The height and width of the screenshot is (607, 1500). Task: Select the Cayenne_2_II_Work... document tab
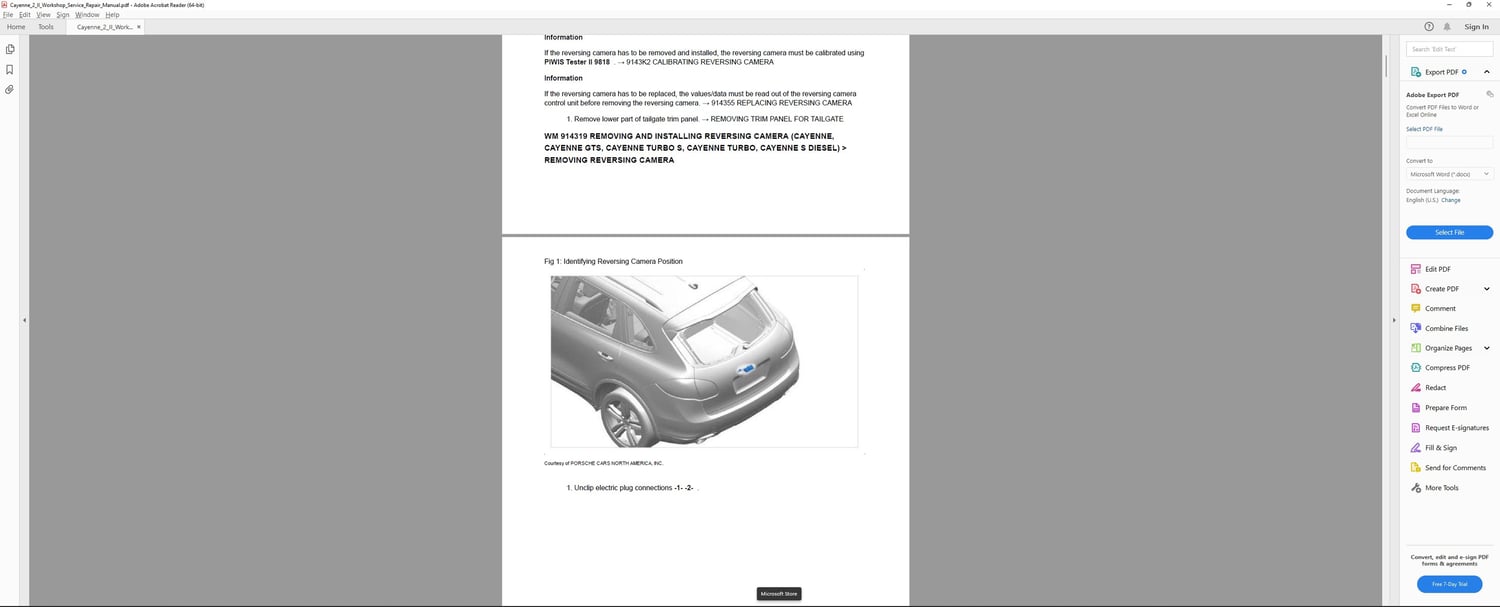pyautogui.click(x=104, y=27)
